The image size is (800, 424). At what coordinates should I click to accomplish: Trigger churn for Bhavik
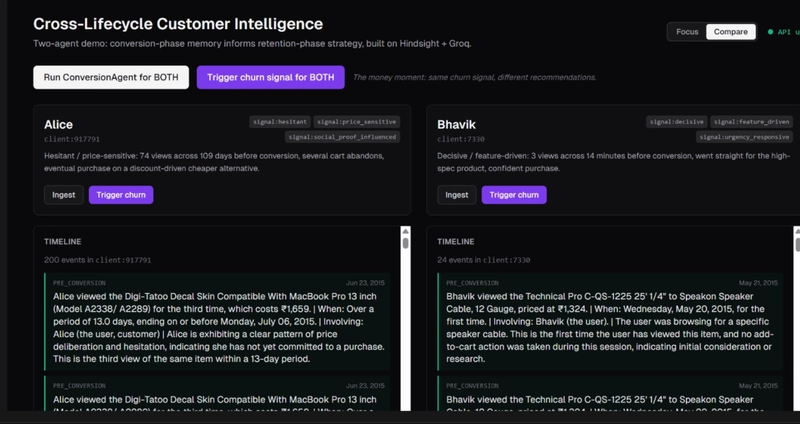514,195
